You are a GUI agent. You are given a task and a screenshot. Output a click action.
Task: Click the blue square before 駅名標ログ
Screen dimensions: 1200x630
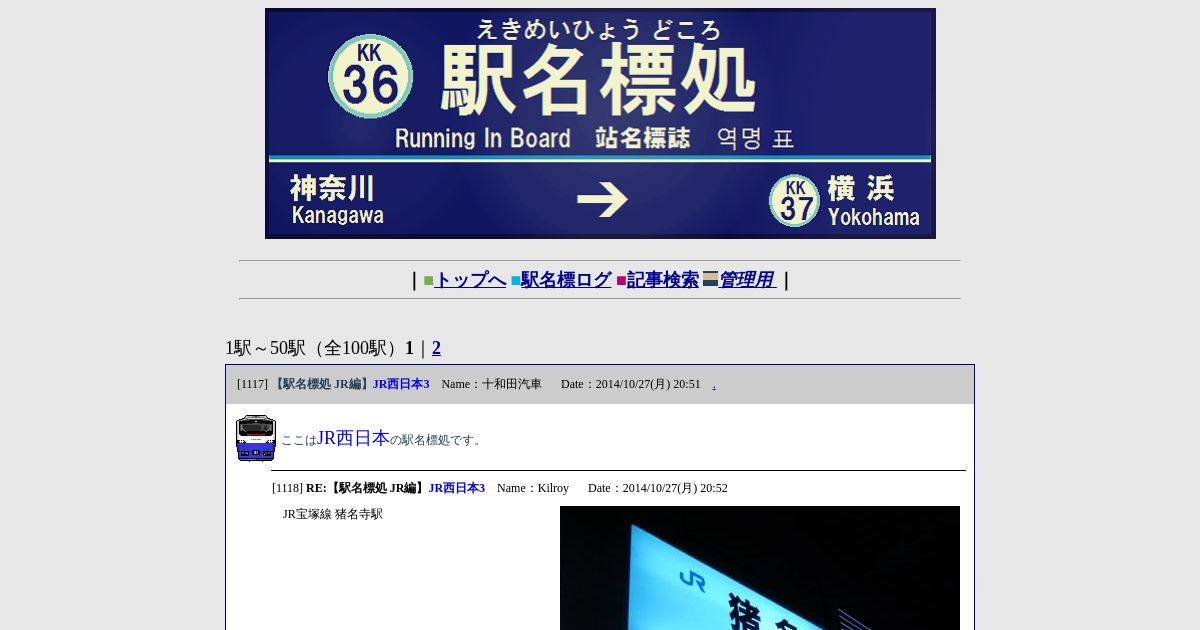(516, 281)
